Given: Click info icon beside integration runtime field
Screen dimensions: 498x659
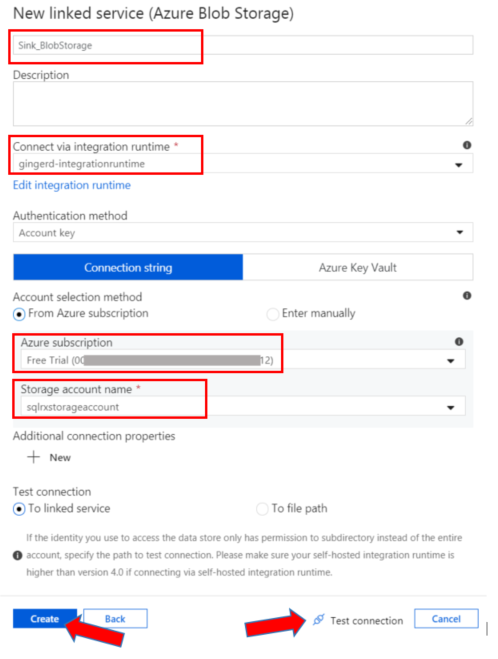Looking at the screenshot, I should click(467, 145).
